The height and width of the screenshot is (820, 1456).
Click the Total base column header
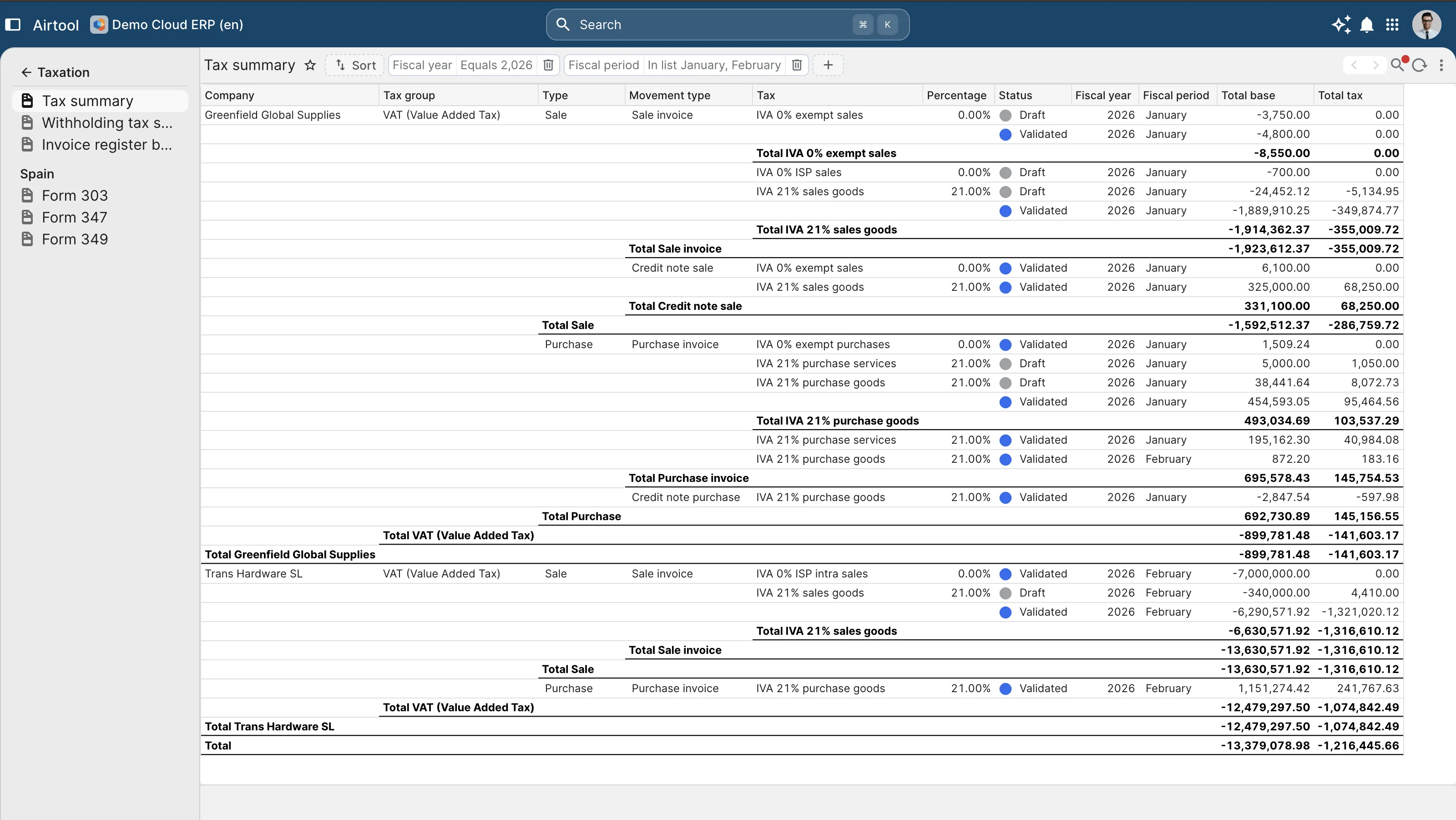pos(1265,95)
